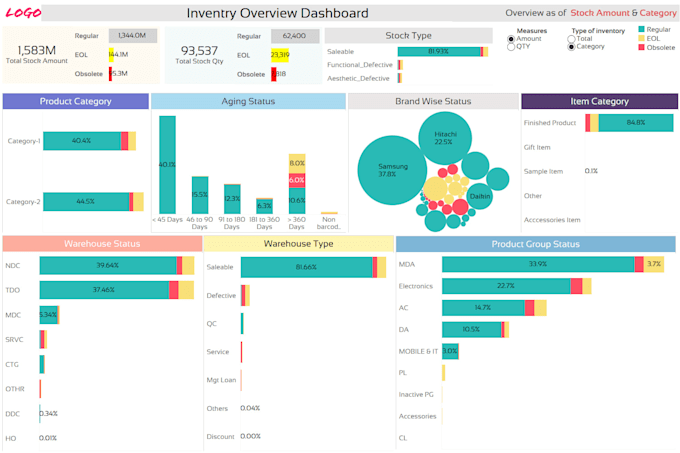Viewport: 680px width, 453px height.
Task: Open the Stock Type panel header
Action: (x=409, y=36)
